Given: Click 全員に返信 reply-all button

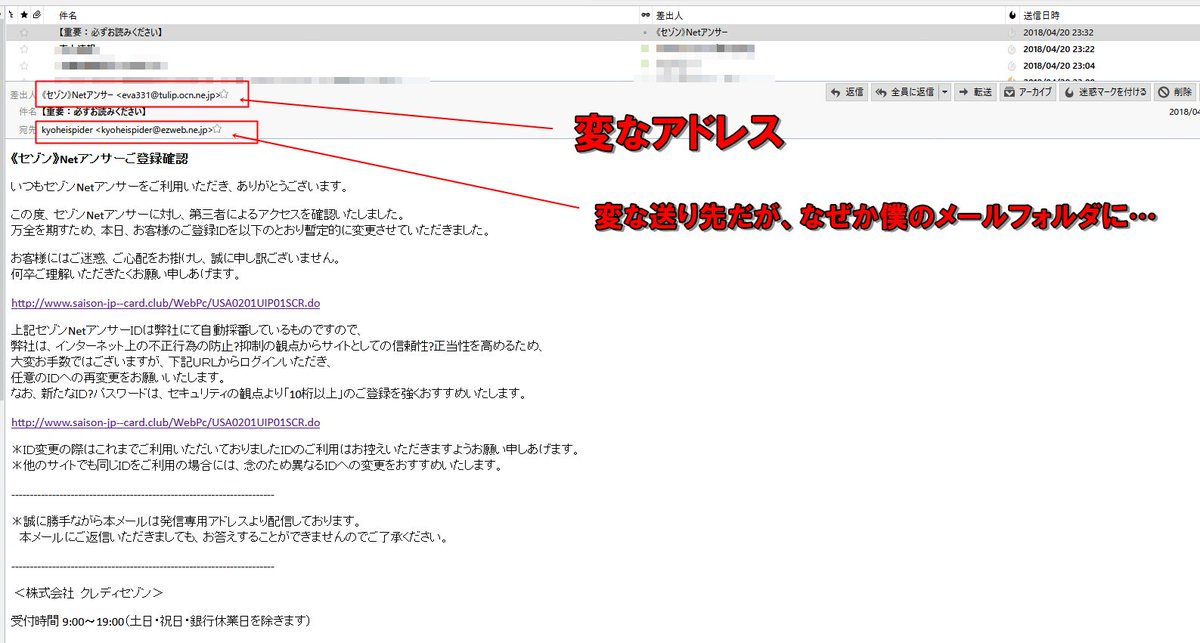Looking at the screenshot, I should [904, 92].
